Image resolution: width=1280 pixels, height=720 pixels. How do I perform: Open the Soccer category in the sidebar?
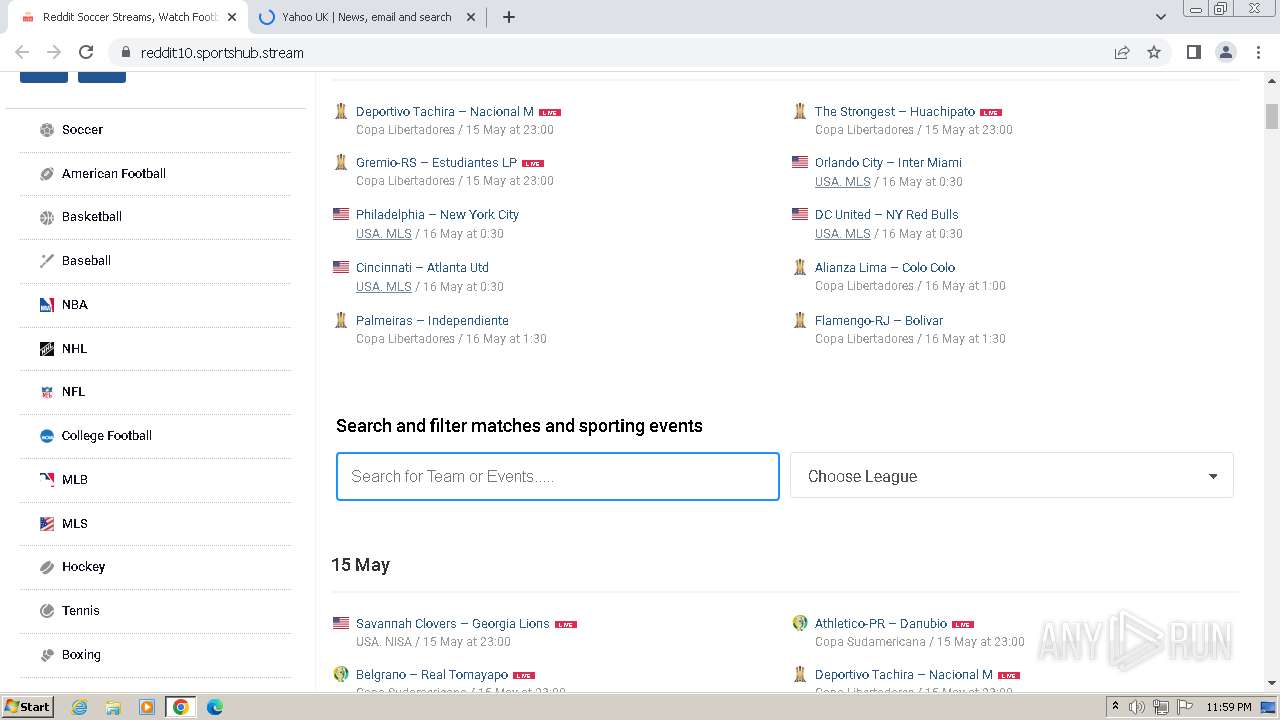(x=82, y=130)
